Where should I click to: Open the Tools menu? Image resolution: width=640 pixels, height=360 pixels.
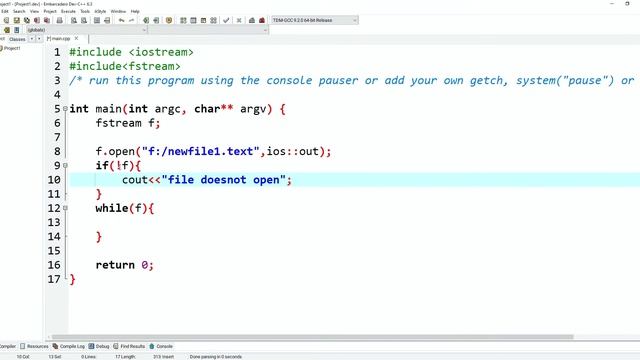pyautogui.click(x=85, y=11)
